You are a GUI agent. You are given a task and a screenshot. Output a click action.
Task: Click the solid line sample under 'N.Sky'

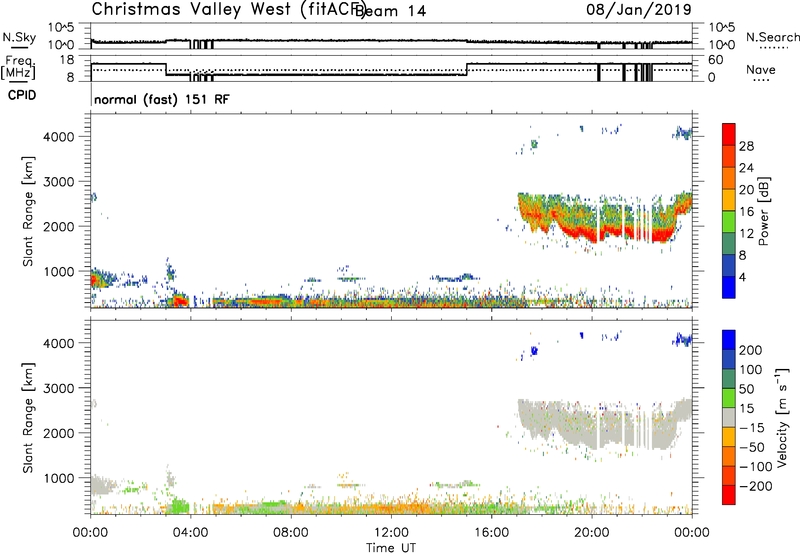pyautogui.click(x=19, y=47)
